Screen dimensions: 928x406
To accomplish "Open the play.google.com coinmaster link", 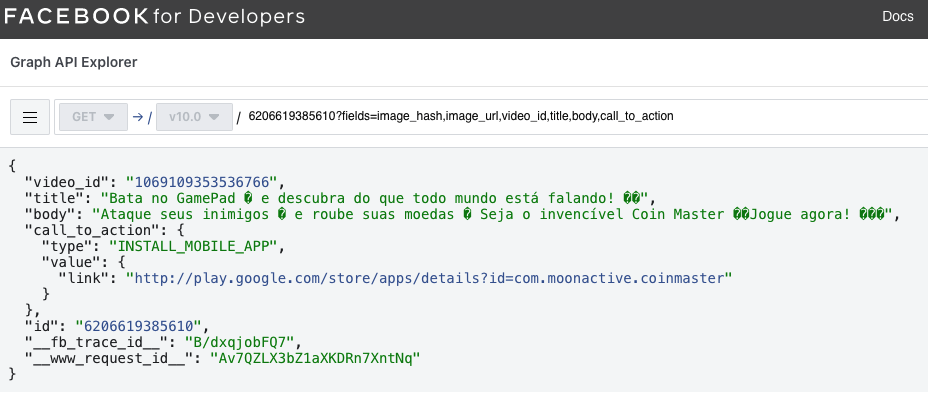I will coord(429,278).
